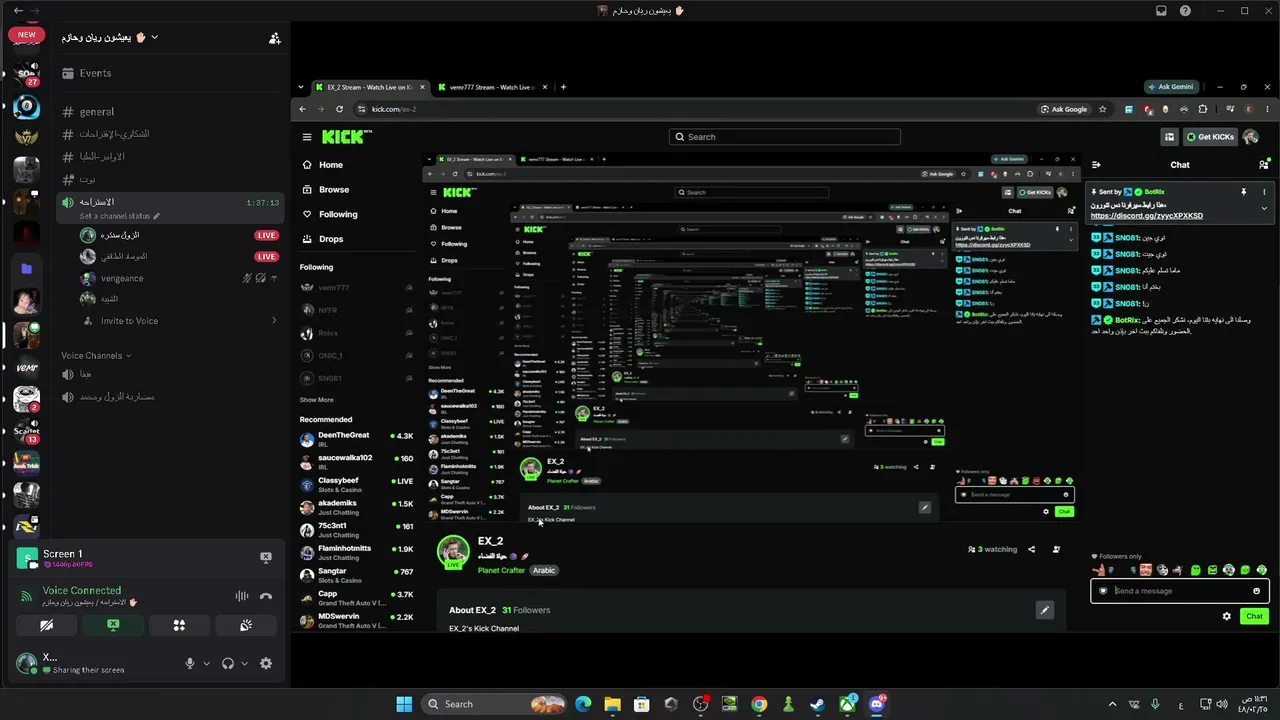Open Discord help question mark icon
This screenshot has width=1280, height=720.
pos(1185,11)
